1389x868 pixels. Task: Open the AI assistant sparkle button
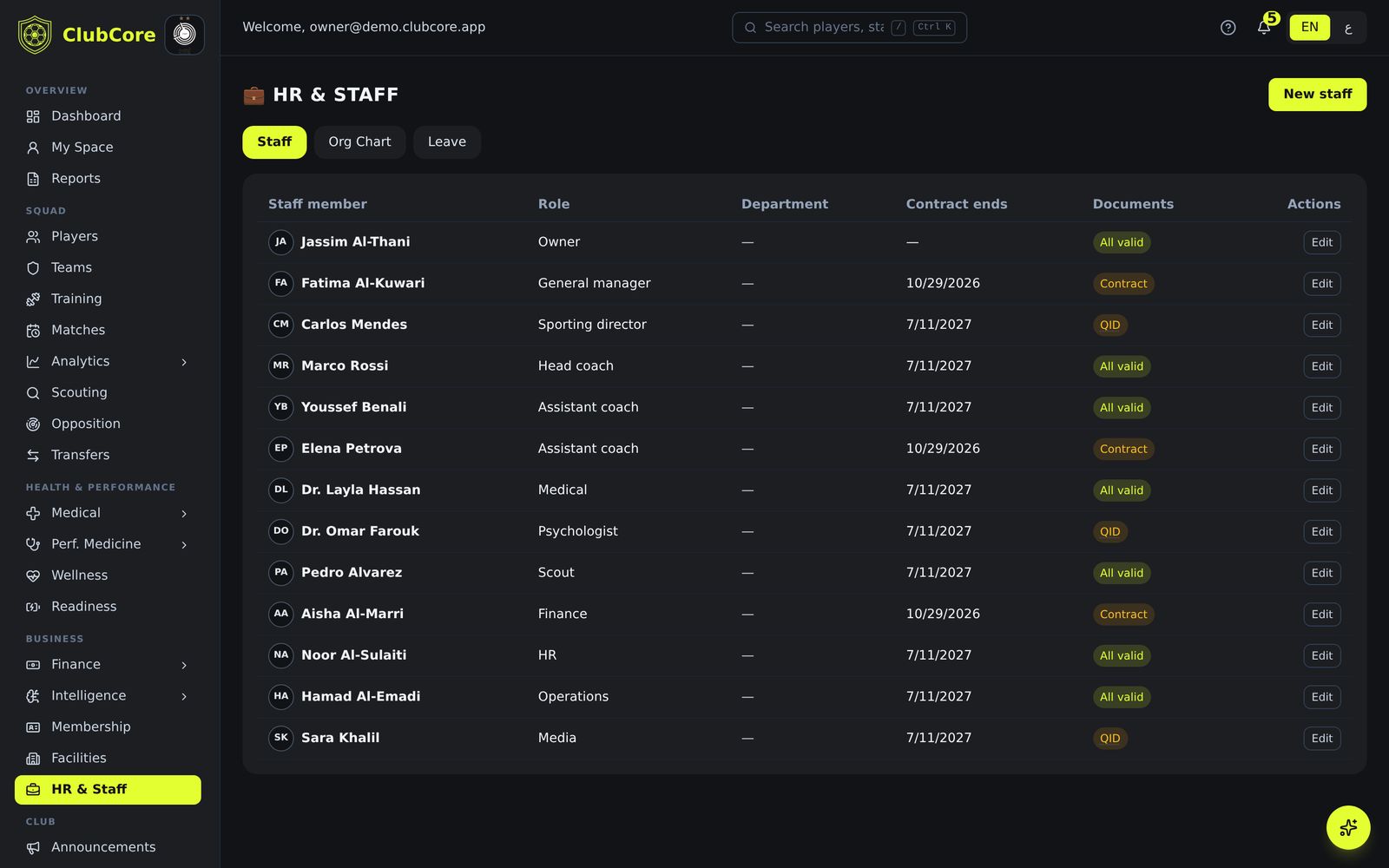pos(1348,828)
